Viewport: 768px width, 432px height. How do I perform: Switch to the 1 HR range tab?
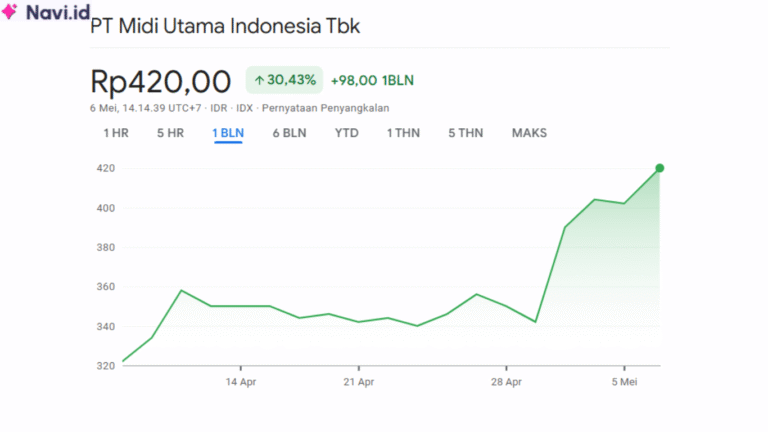pyautogui.click(x=116, y=133)
